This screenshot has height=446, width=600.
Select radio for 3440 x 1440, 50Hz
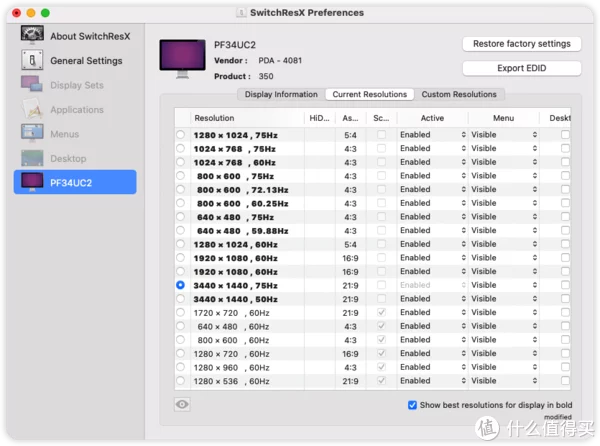click(180, 299)
